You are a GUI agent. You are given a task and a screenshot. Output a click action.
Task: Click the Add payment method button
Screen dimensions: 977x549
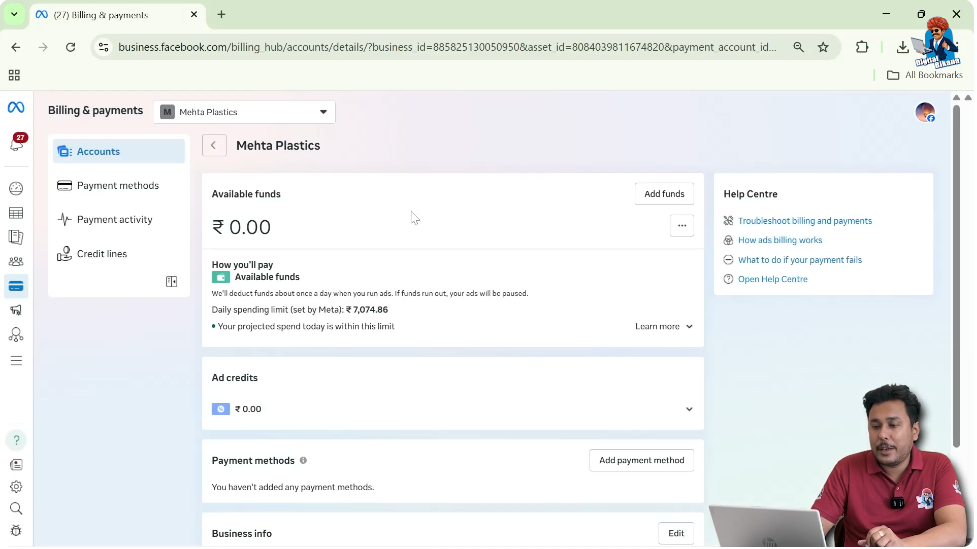[641, 461]
